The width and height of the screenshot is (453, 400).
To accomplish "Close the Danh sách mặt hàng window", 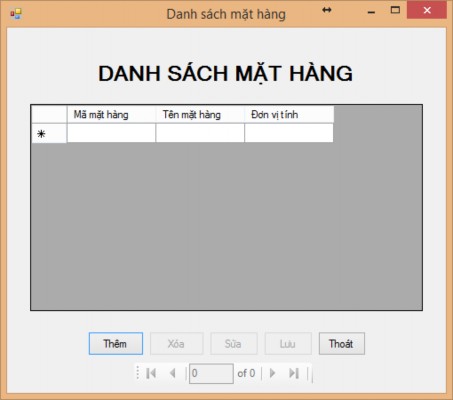I will pyautogui.click(x=427, y=10).
